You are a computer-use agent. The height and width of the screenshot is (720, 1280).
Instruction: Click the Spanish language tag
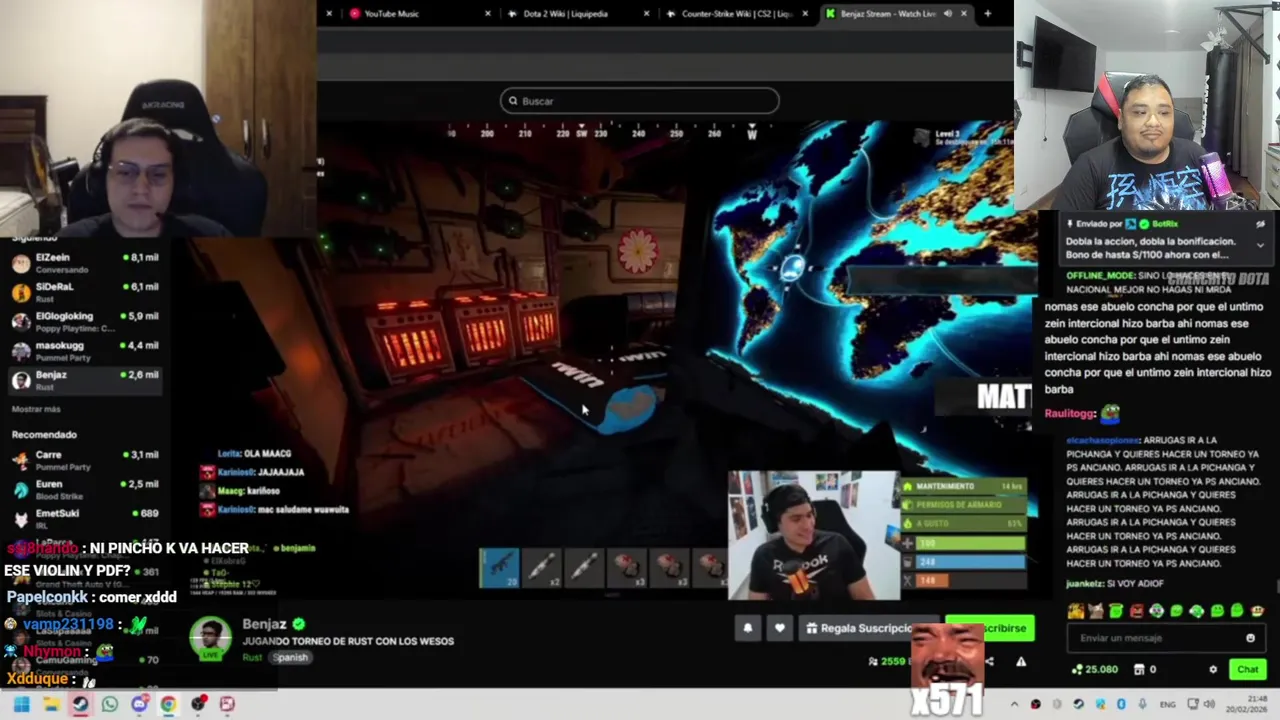click(291, 657)
